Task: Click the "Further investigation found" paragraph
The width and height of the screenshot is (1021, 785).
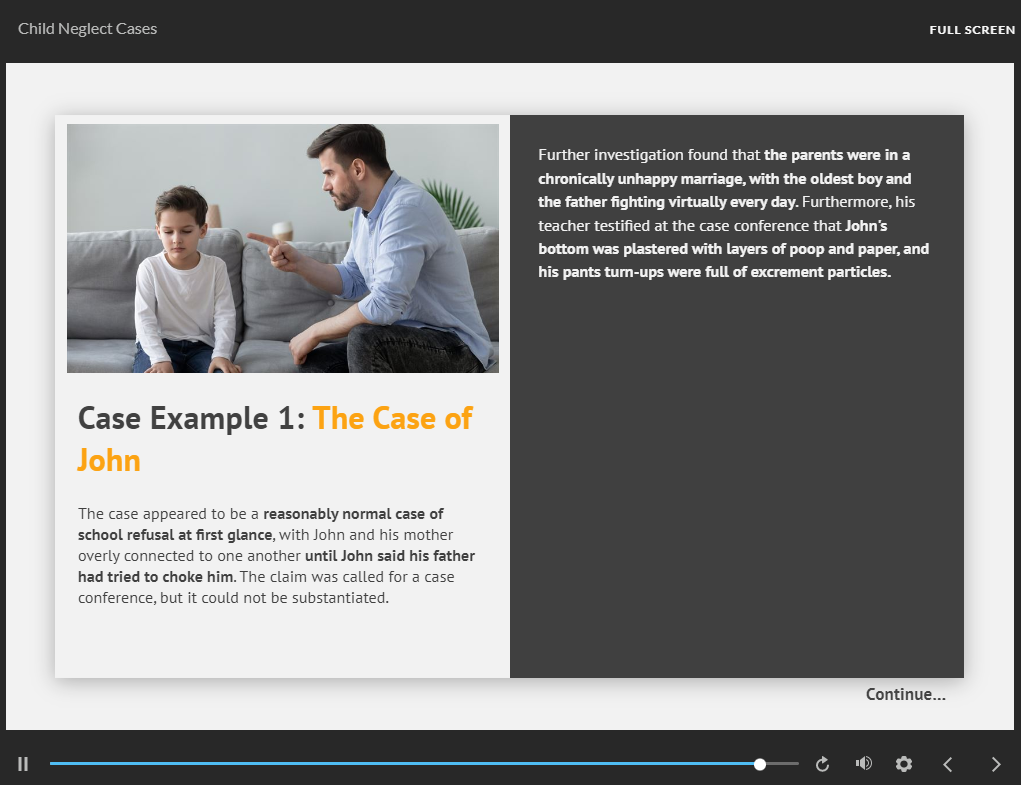Action: (650, 155)
